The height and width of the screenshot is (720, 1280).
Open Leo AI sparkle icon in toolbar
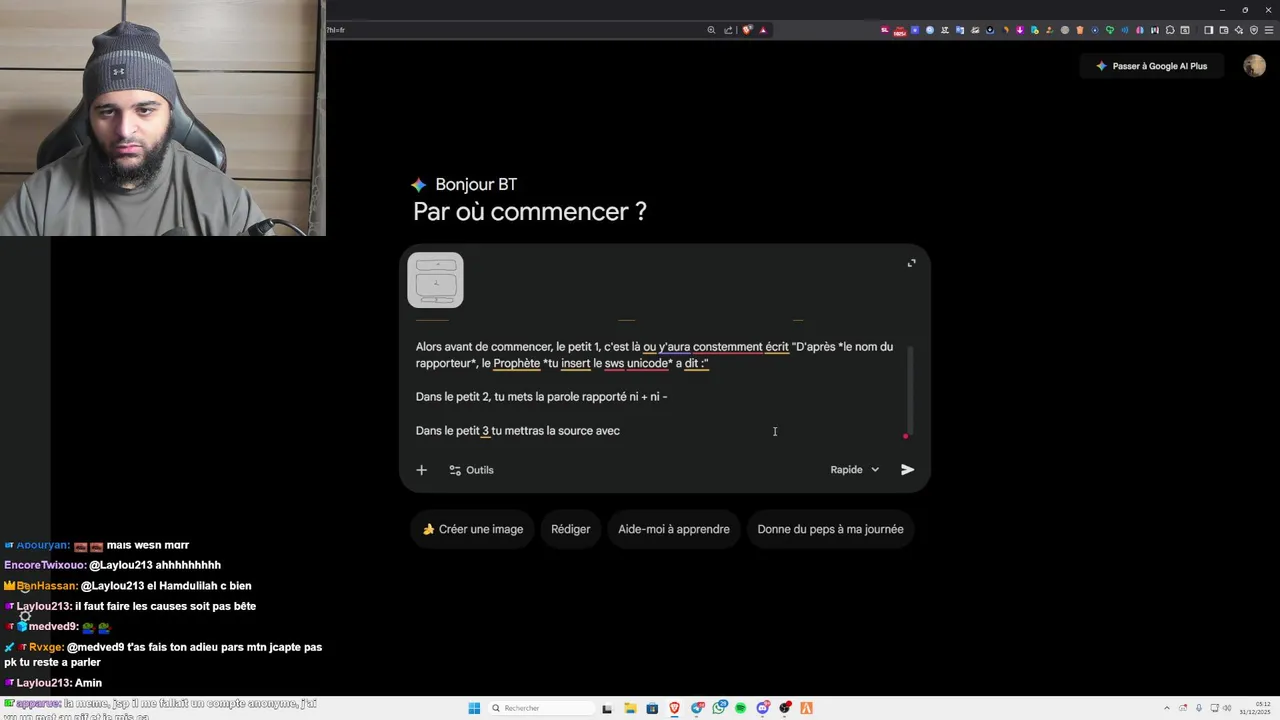1238,30
